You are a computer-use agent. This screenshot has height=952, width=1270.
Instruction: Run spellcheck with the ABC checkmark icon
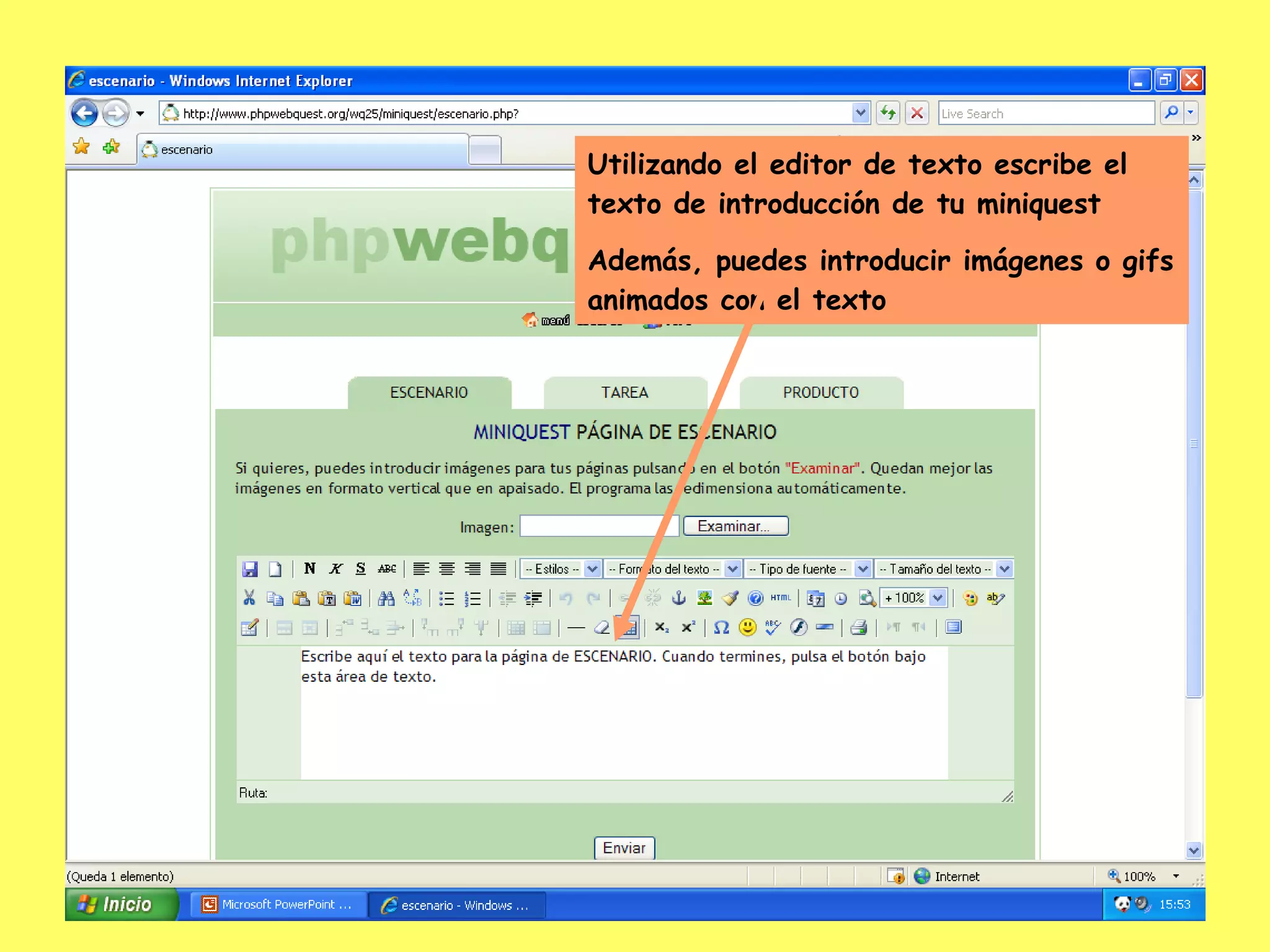click(773, 628)
